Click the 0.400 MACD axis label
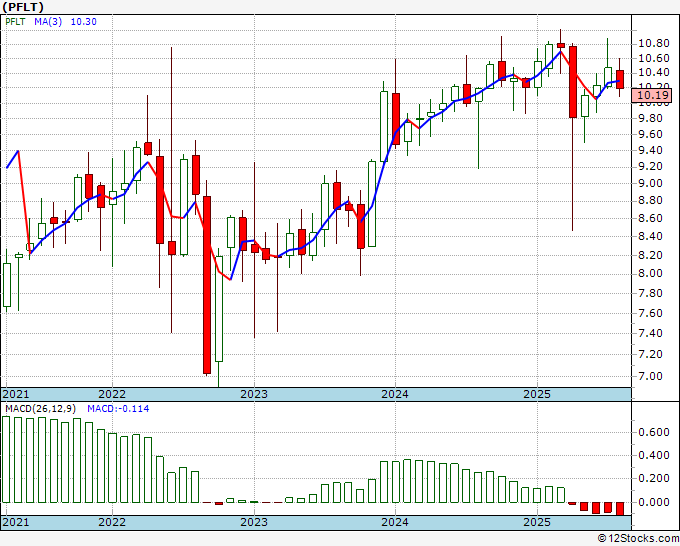 tap(654, 456)
